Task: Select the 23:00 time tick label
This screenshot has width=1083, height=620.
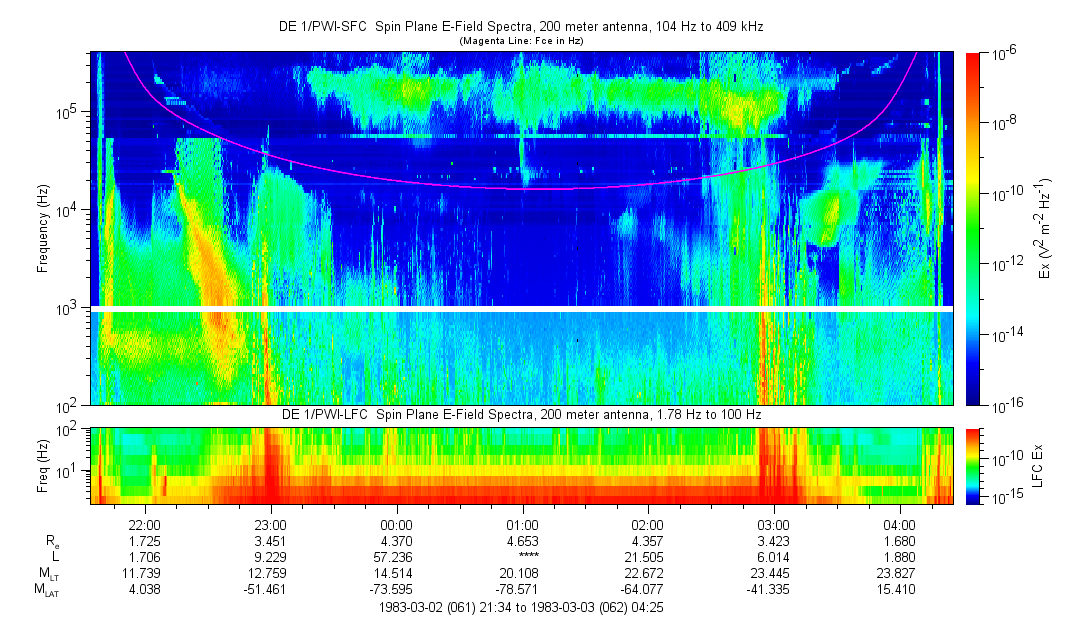Action: coord(271,525)
